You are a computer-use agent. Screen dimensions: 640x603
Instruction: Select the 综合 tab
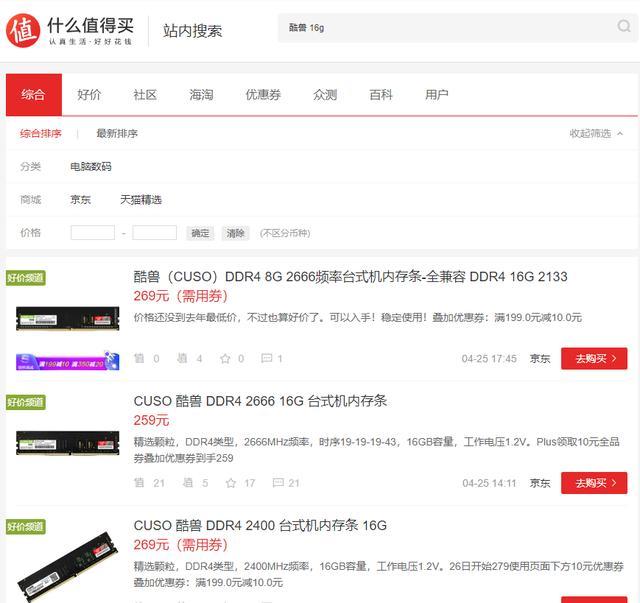point(34,95)
